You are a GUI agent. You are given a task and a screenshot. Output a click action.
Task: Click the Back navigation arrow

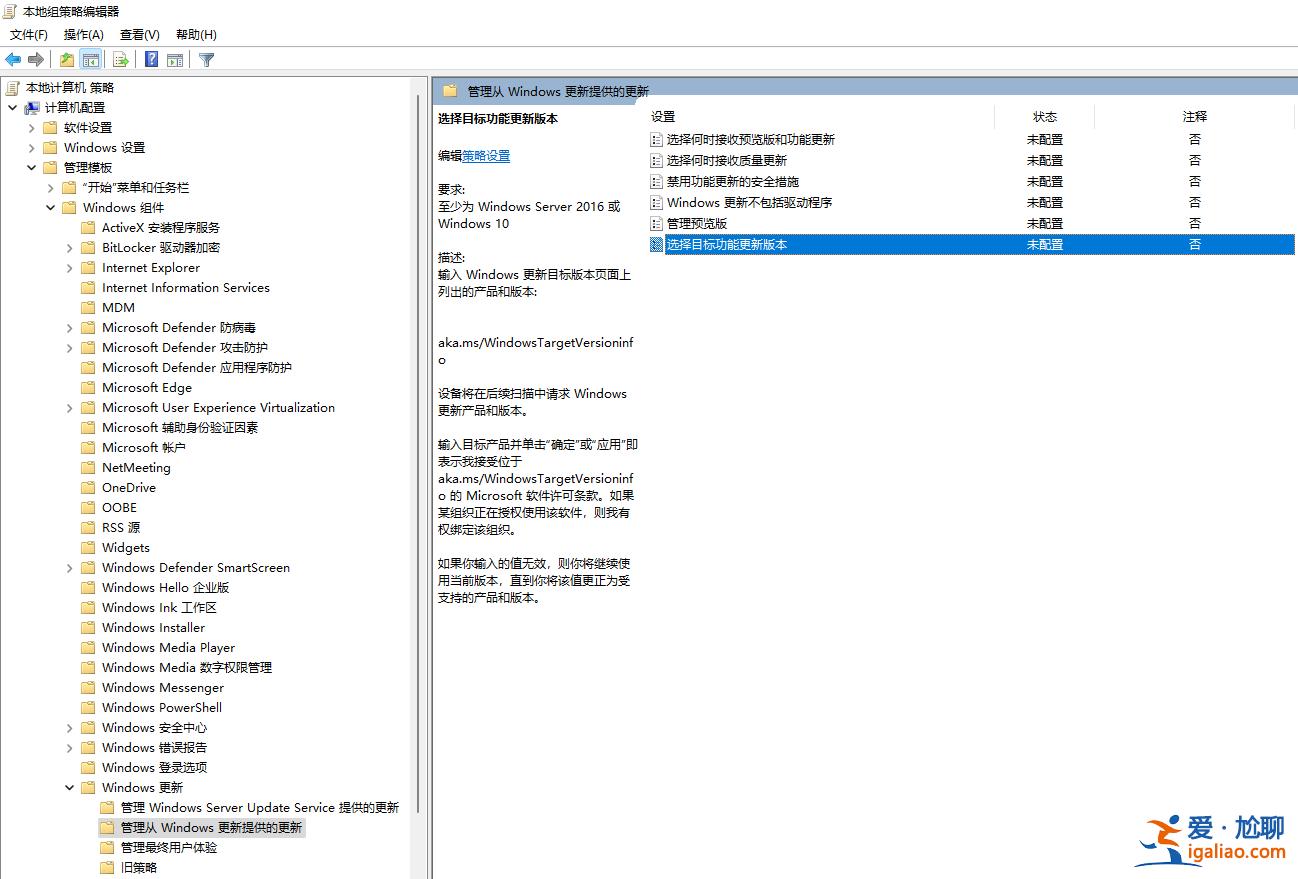[x=12, y=59]
